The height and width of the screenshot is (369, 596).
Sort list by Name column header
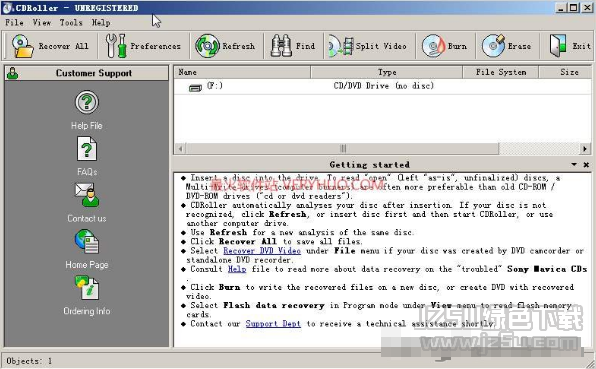242,72
